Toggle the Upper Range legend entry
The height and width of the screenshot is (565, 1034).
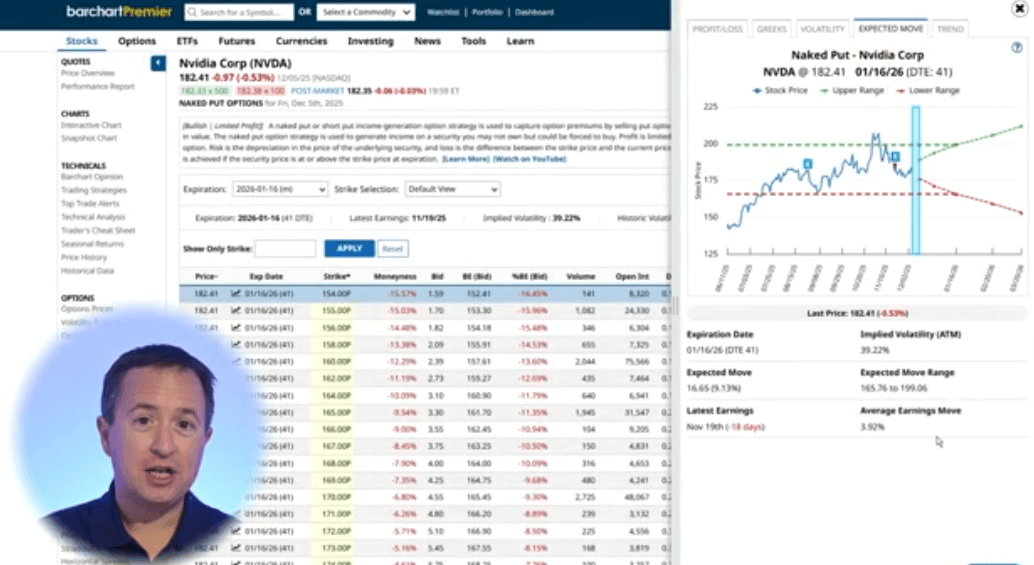pyautogui.click(x=853, y=90)
